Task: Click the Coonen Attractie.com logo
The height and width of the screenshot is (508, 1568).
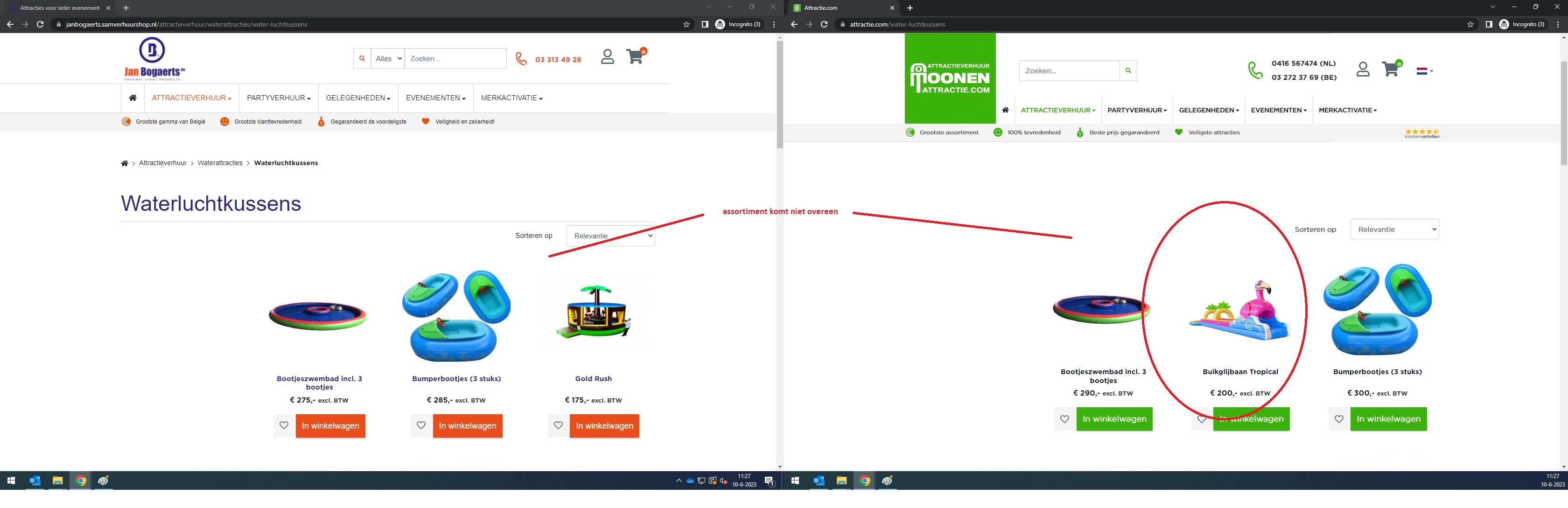Action: 950,78
